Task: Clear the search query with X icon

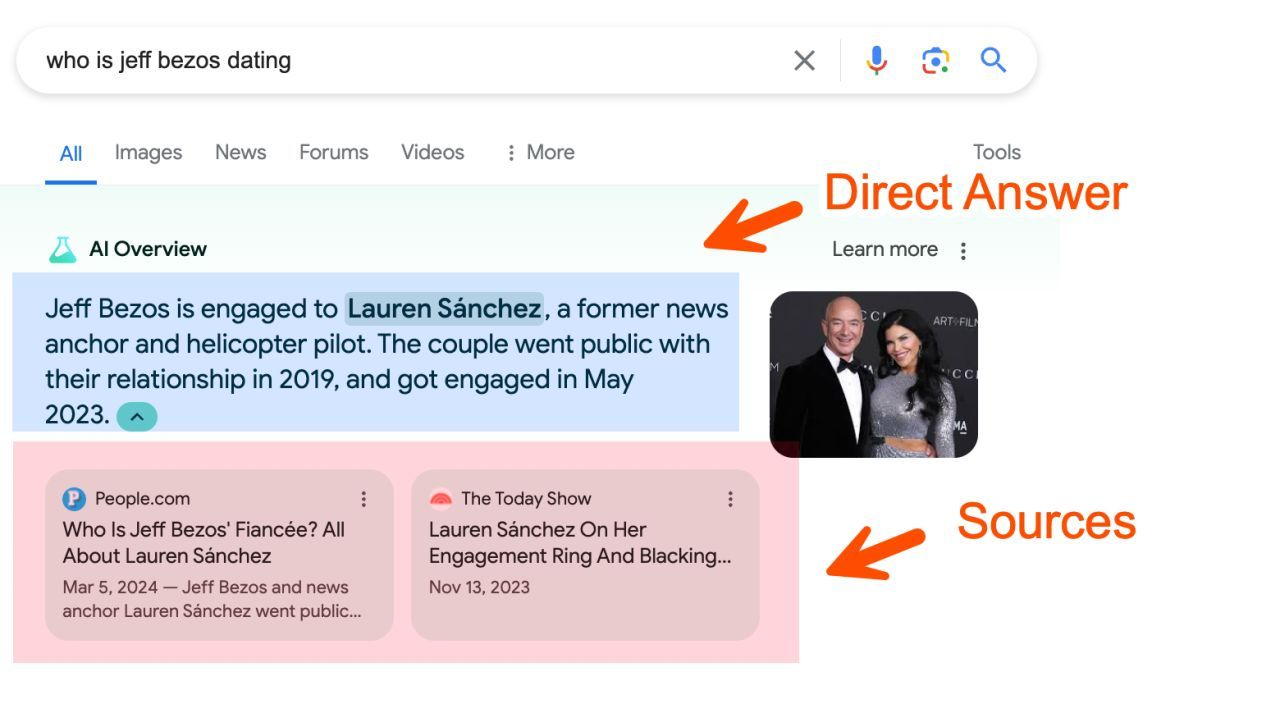Action: [804, 61]
